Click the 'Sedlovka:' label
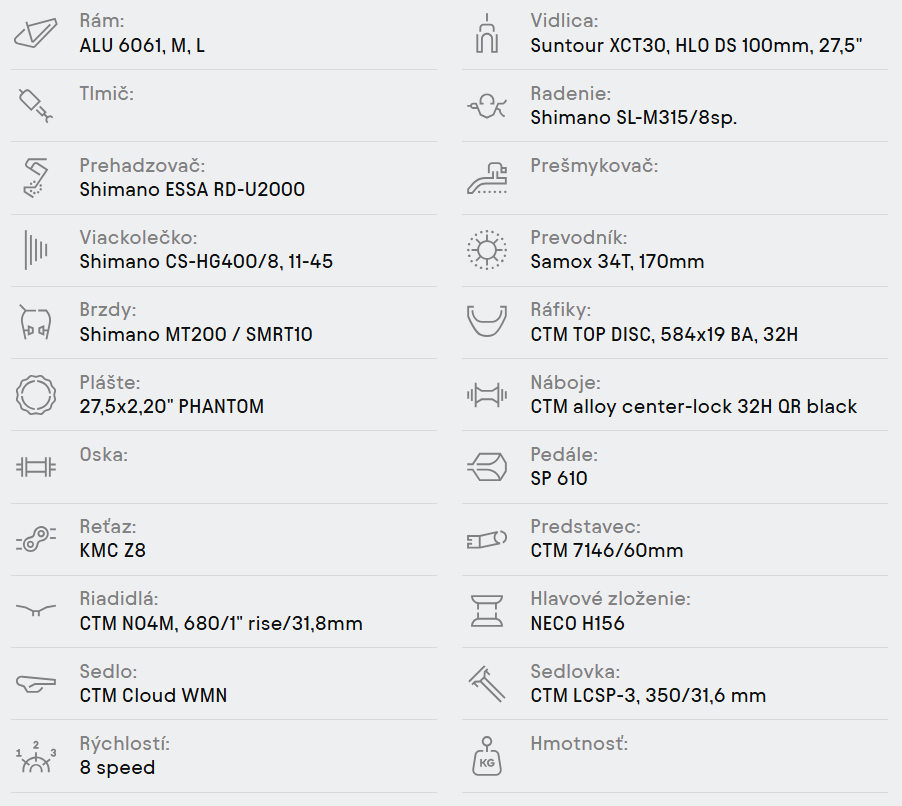The width and height of the screenshot is (902, 806). point(575,671)
